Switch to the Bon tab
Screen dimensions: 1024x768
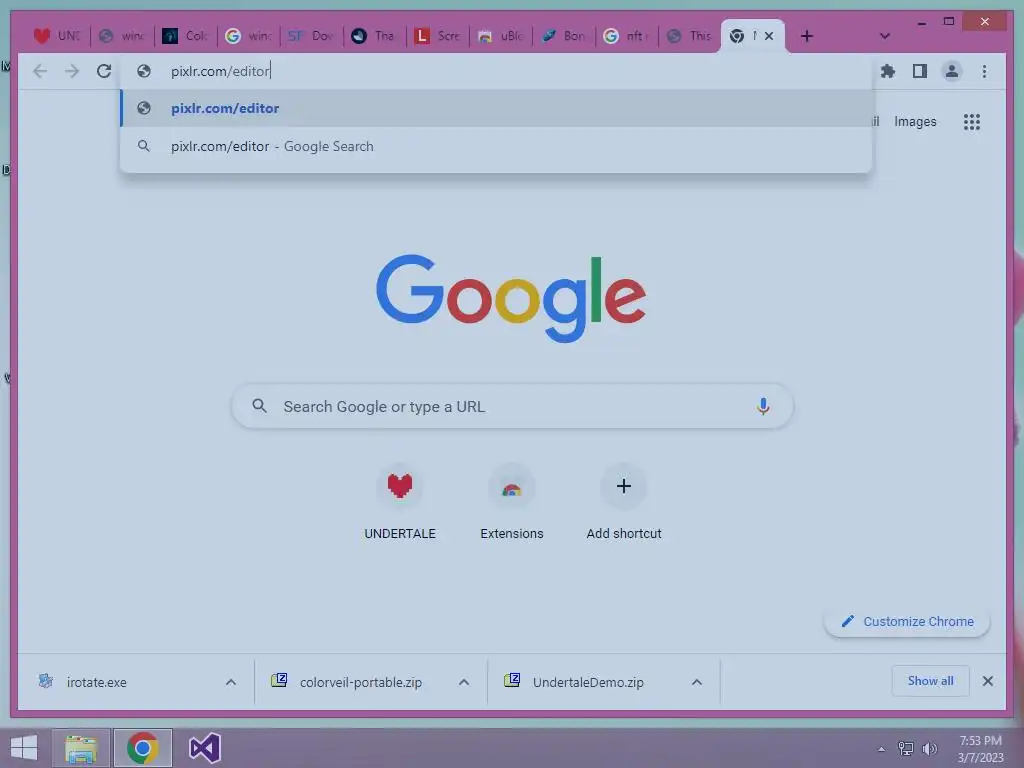564,36
